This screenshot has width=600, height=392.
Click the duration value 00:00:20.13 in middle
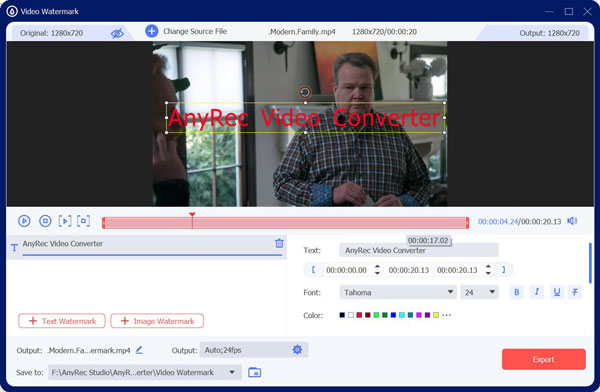(409, 270)
